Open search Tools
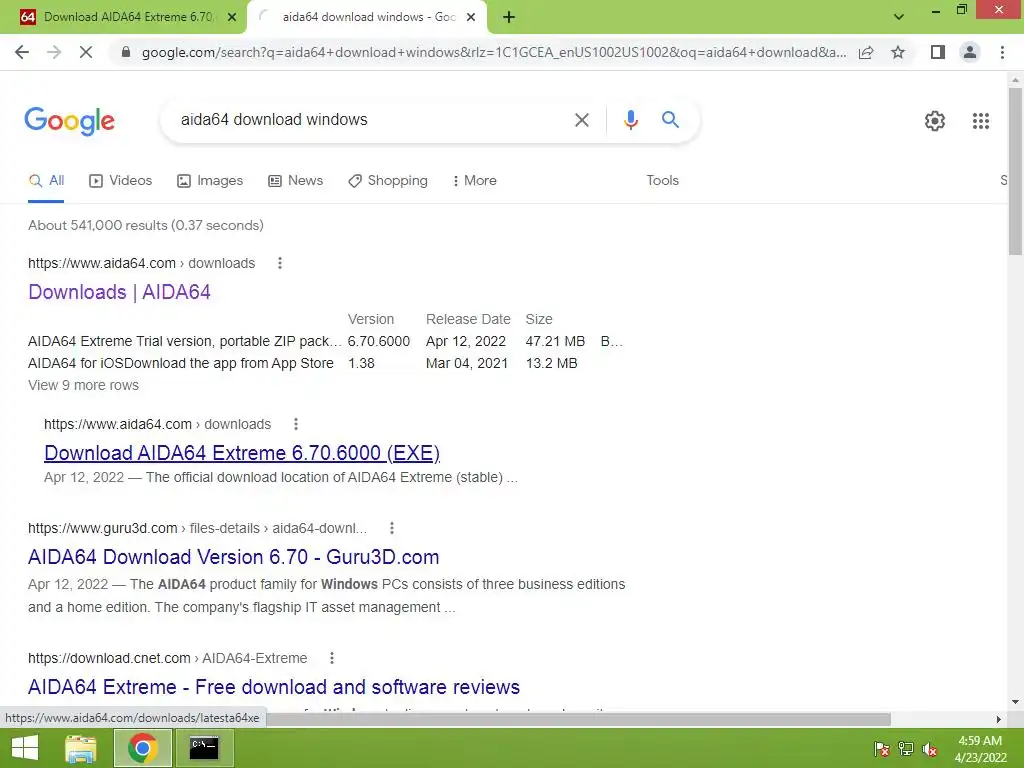Viewport: 1024px width, 768px height. pyautogui.click(x=662, y=181)
